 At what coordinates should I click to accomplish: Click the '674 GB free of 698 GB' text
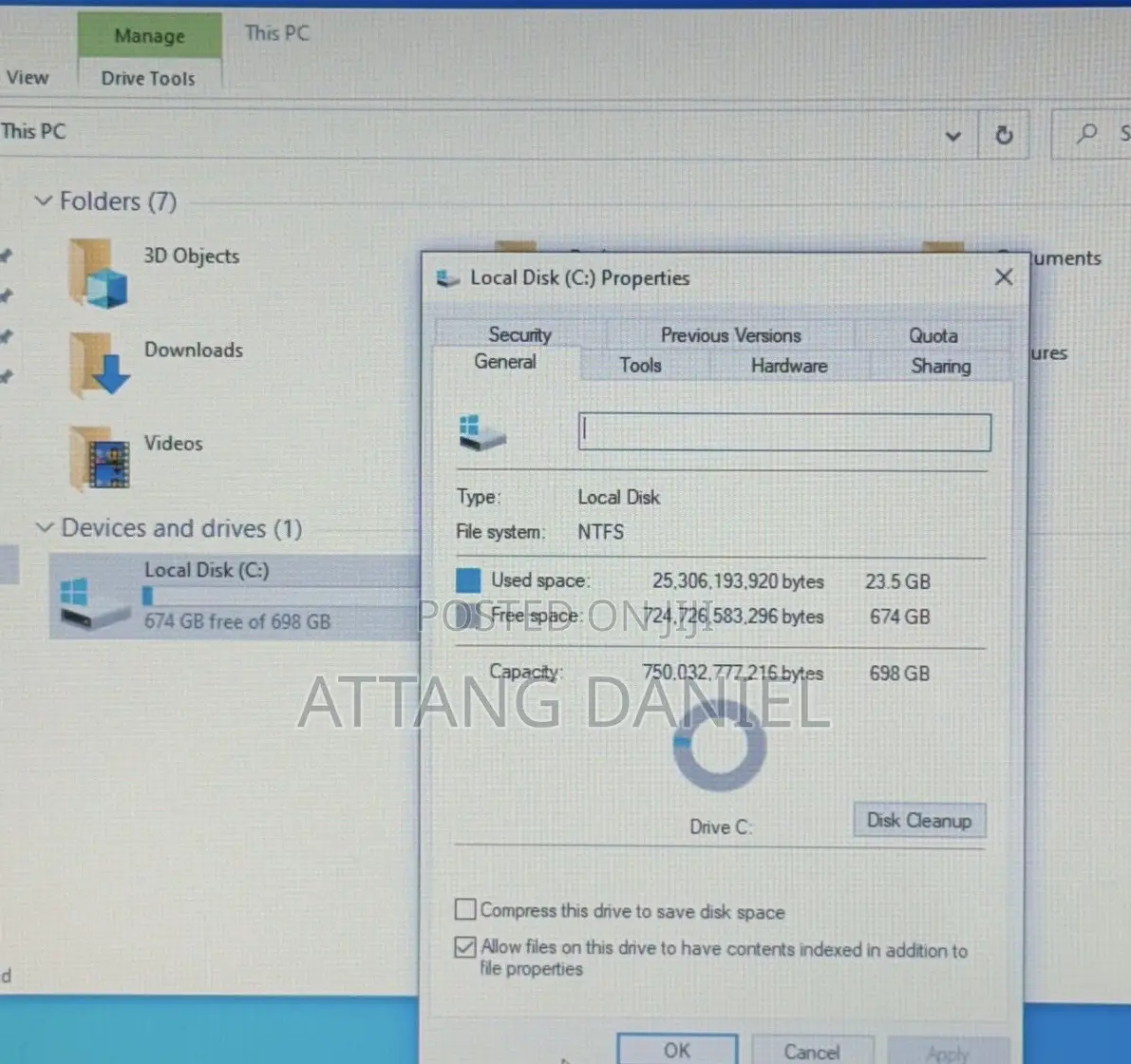pyautogui.click(x=237, y=621)
